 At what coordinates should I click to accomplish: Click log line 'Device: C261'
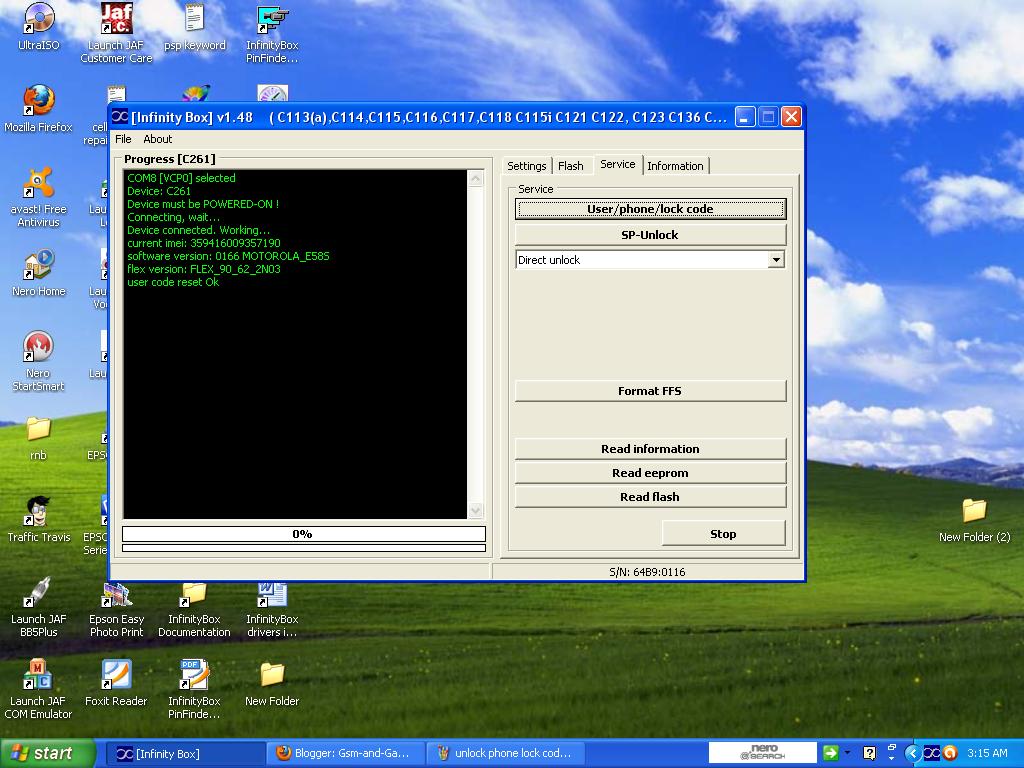[159, 191]
